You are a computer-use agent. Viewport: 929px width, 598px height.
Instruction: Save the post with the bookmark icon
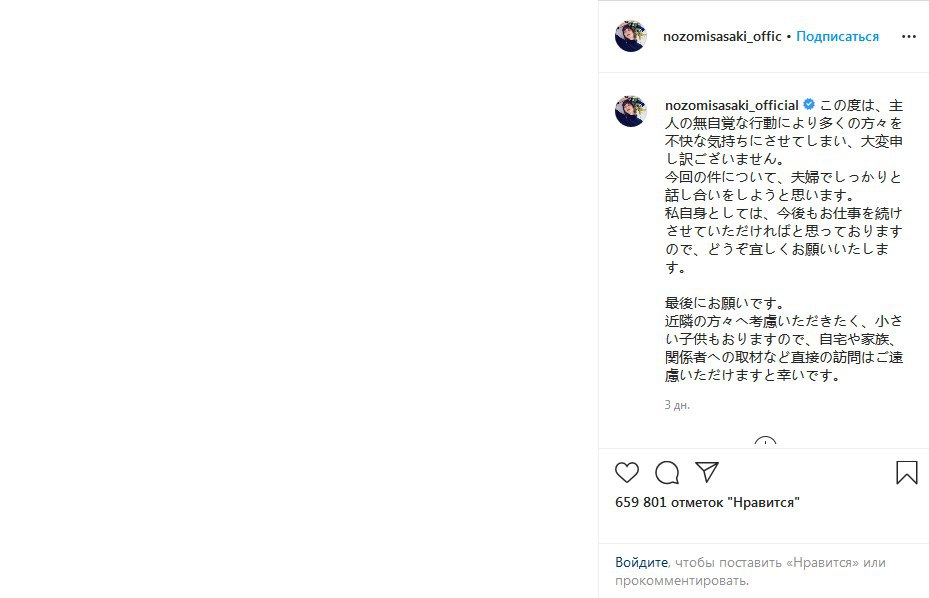pyautogui.click(x=906, y=472)
